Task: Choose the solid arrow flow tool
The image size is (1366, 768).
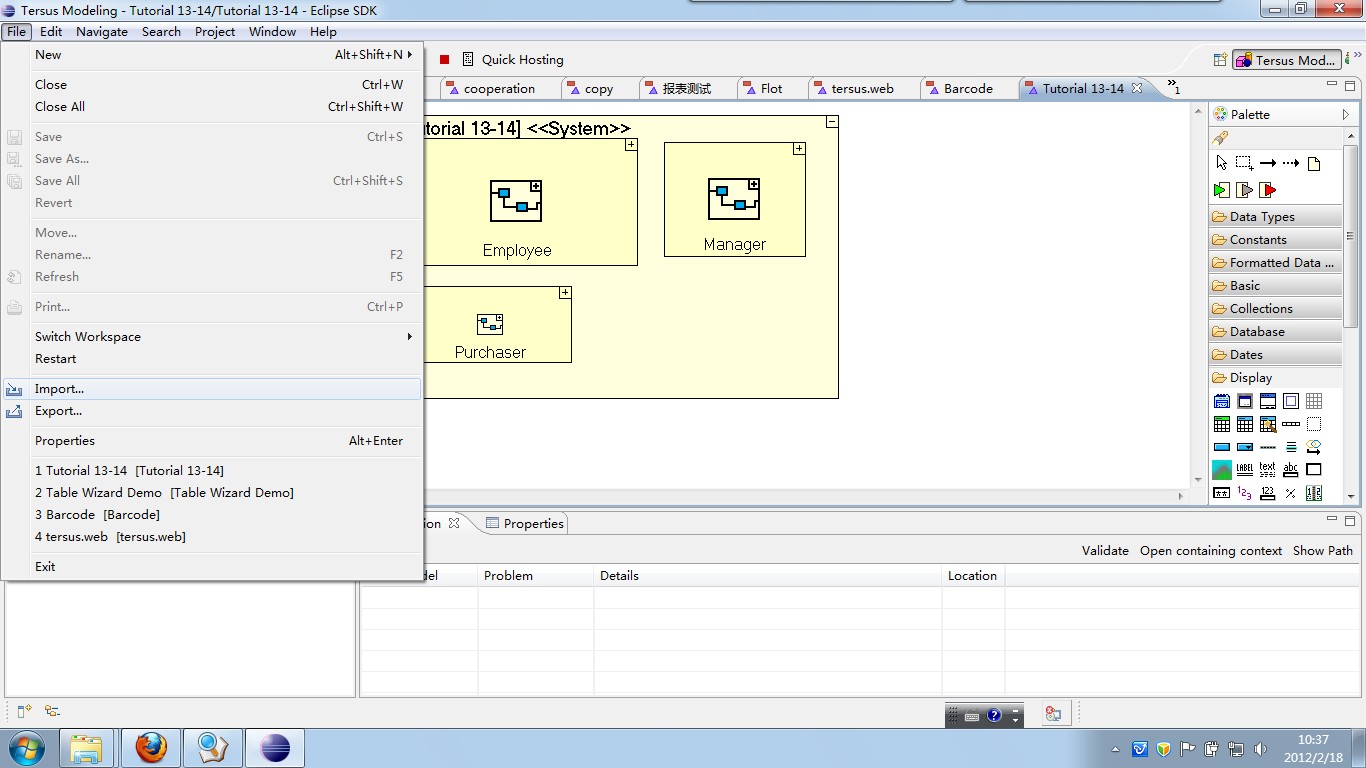Action: pos(1267,163)
